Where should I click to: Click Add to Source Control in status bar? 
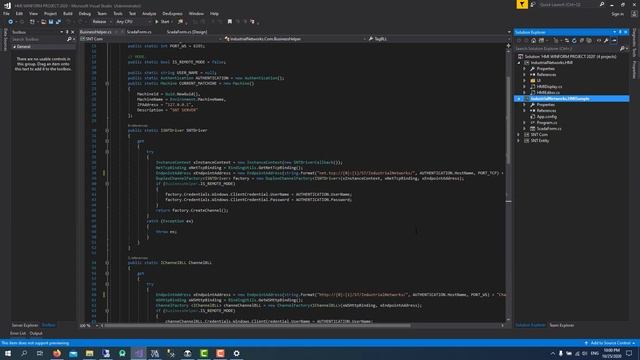point(610,343)
